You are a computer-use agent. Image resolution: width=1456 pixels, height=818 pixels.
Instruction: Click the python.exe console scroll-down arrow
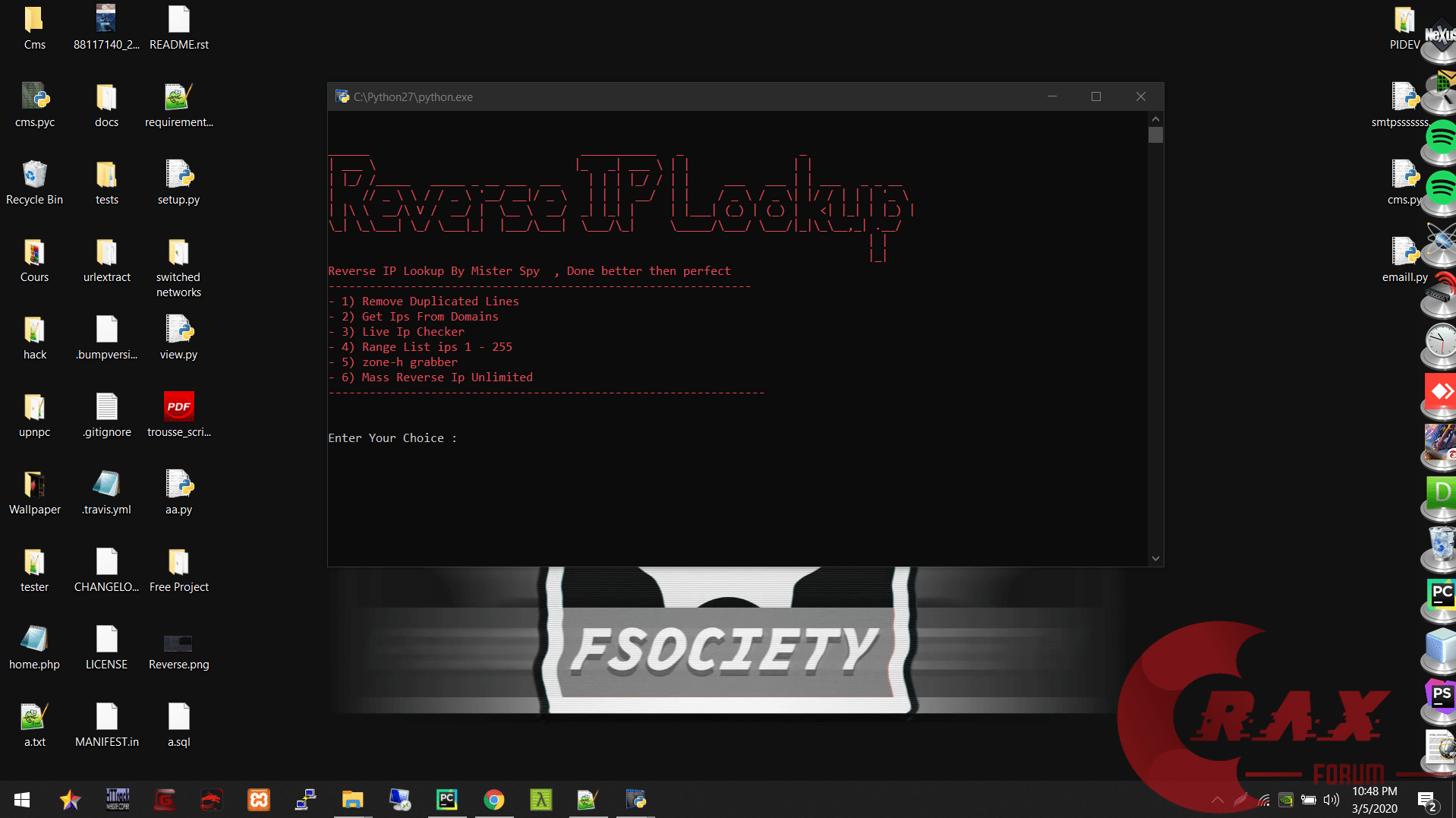(1155, 559)
